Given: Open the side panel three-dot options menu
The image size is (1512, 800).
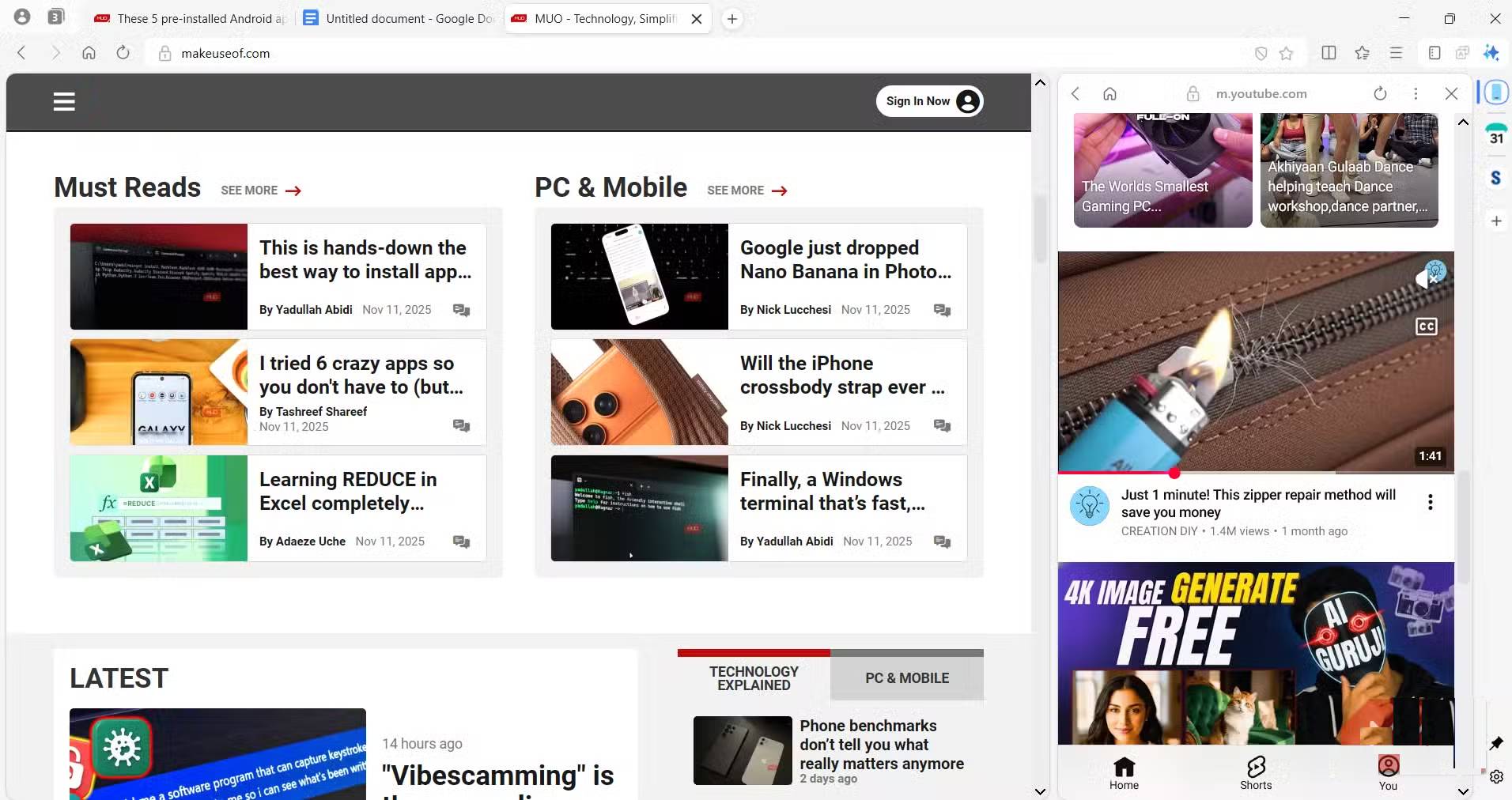Looking at the screenshot, I should pos(1416,93).
